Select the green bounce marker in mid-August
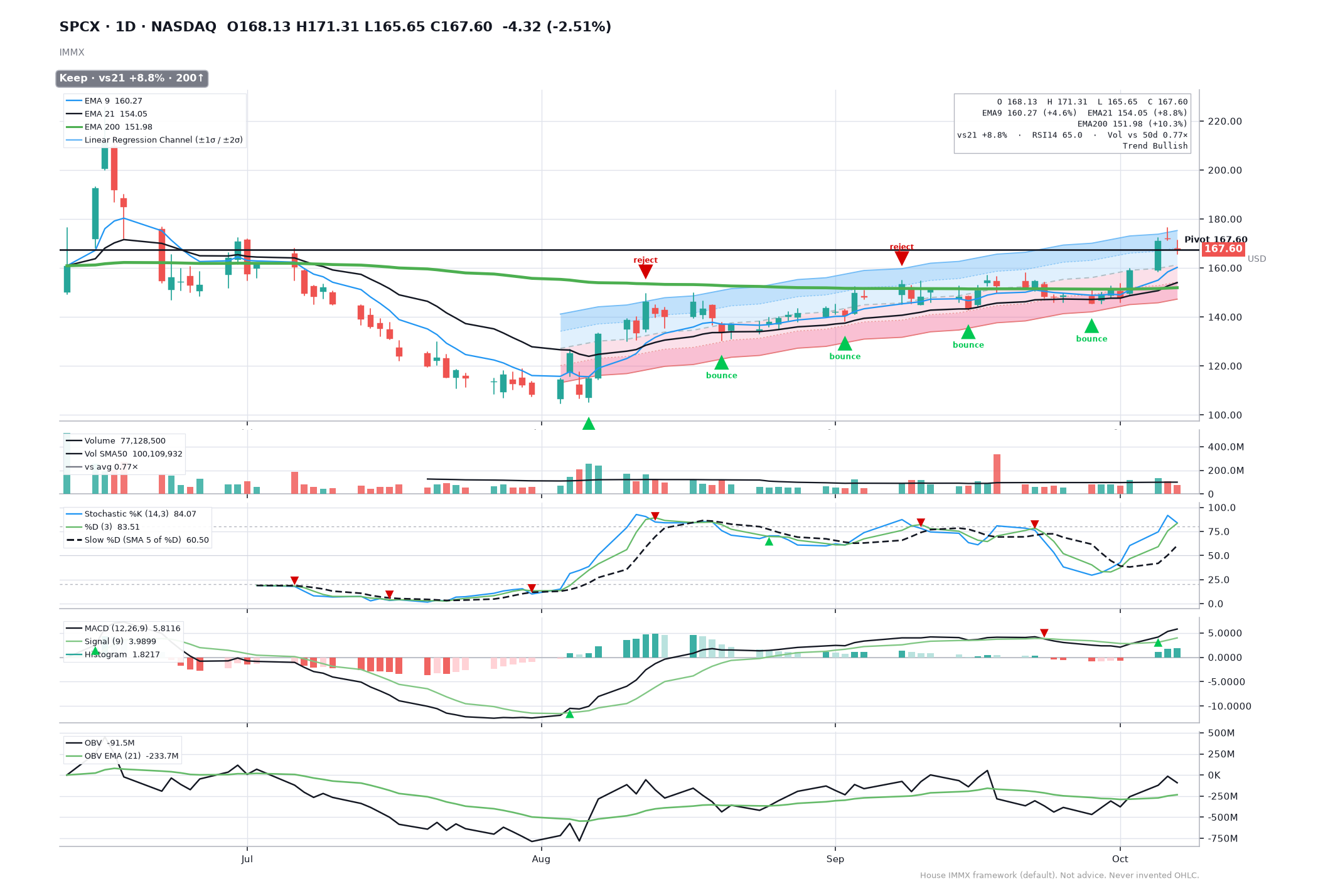The width and height of the screenshot is (1318, 896). [721, 363]
